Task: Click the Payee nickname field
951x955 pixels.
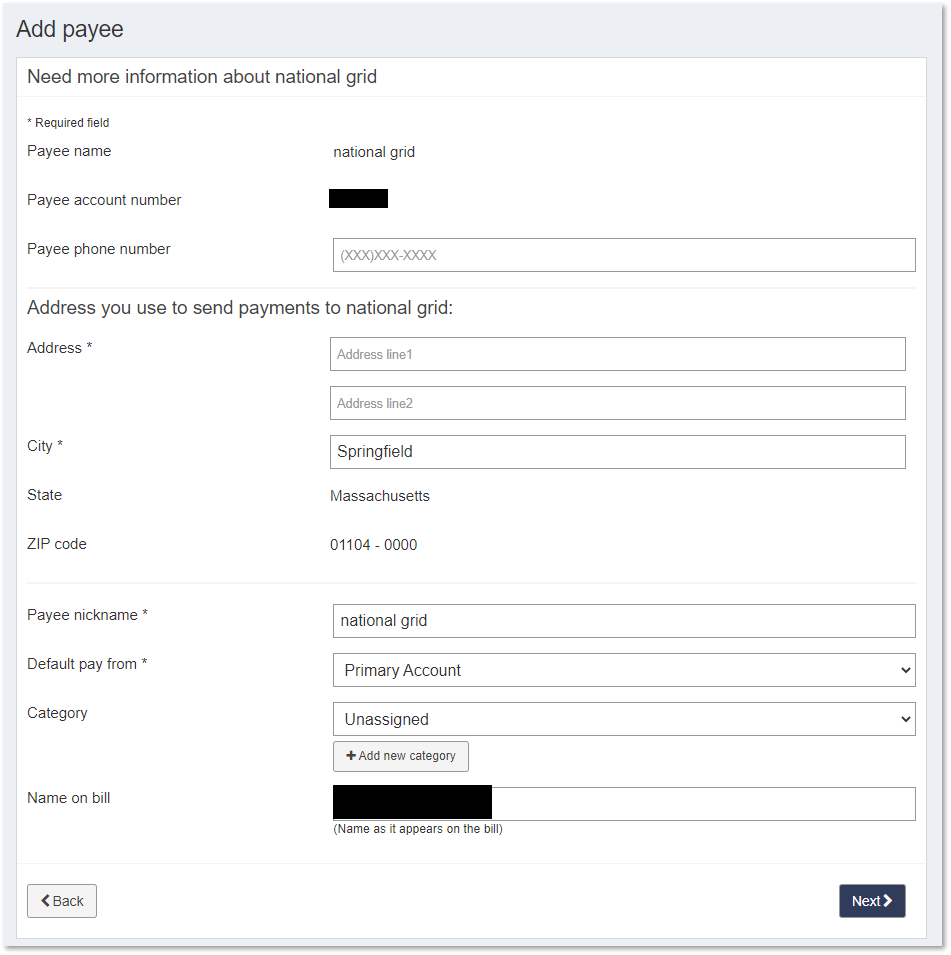Action: [x=624, y=621]
